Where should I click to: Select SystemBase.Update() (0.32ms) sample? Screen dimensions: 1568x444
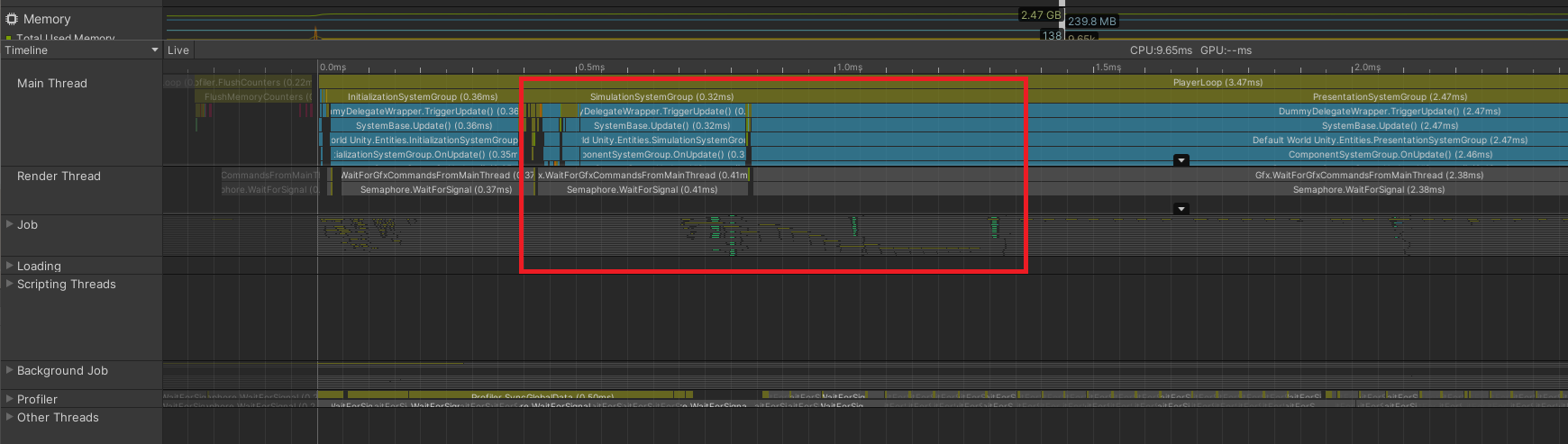click(661, 125)
